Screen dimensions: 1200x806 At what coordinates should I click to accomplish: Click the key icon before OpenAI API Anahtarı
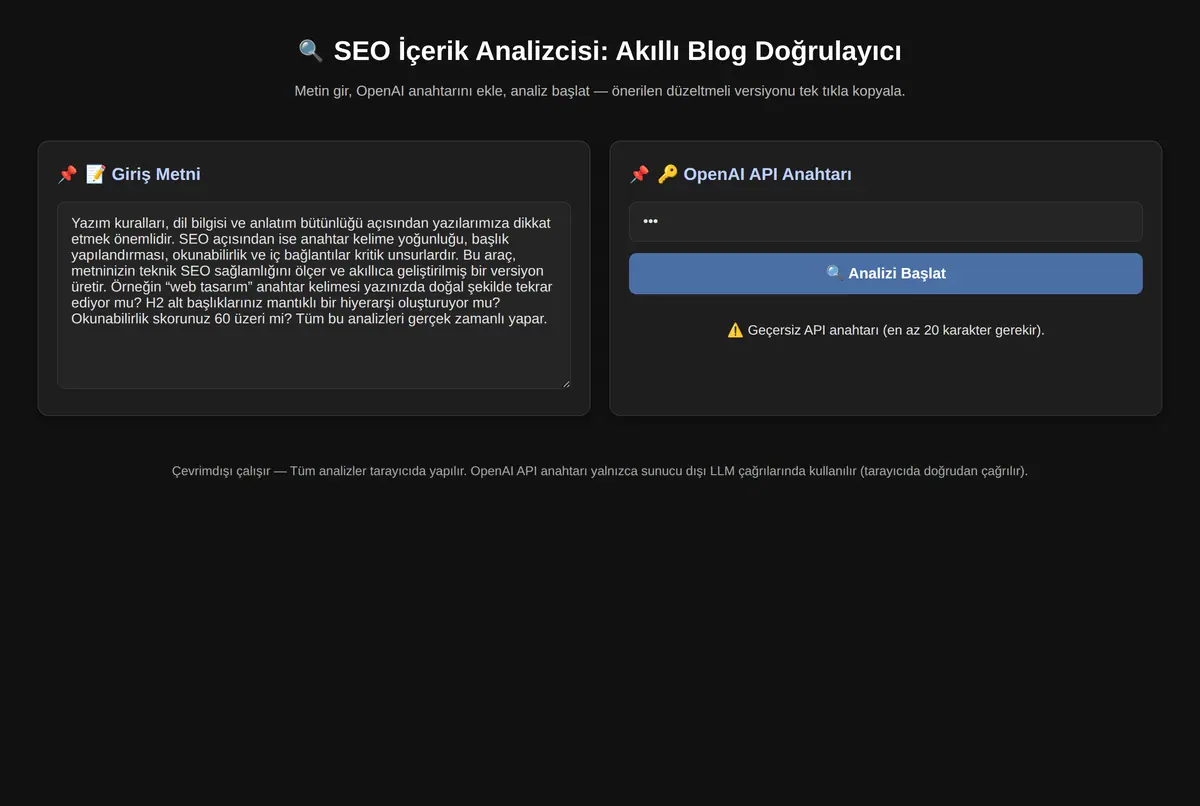click(x=668, y=174)
